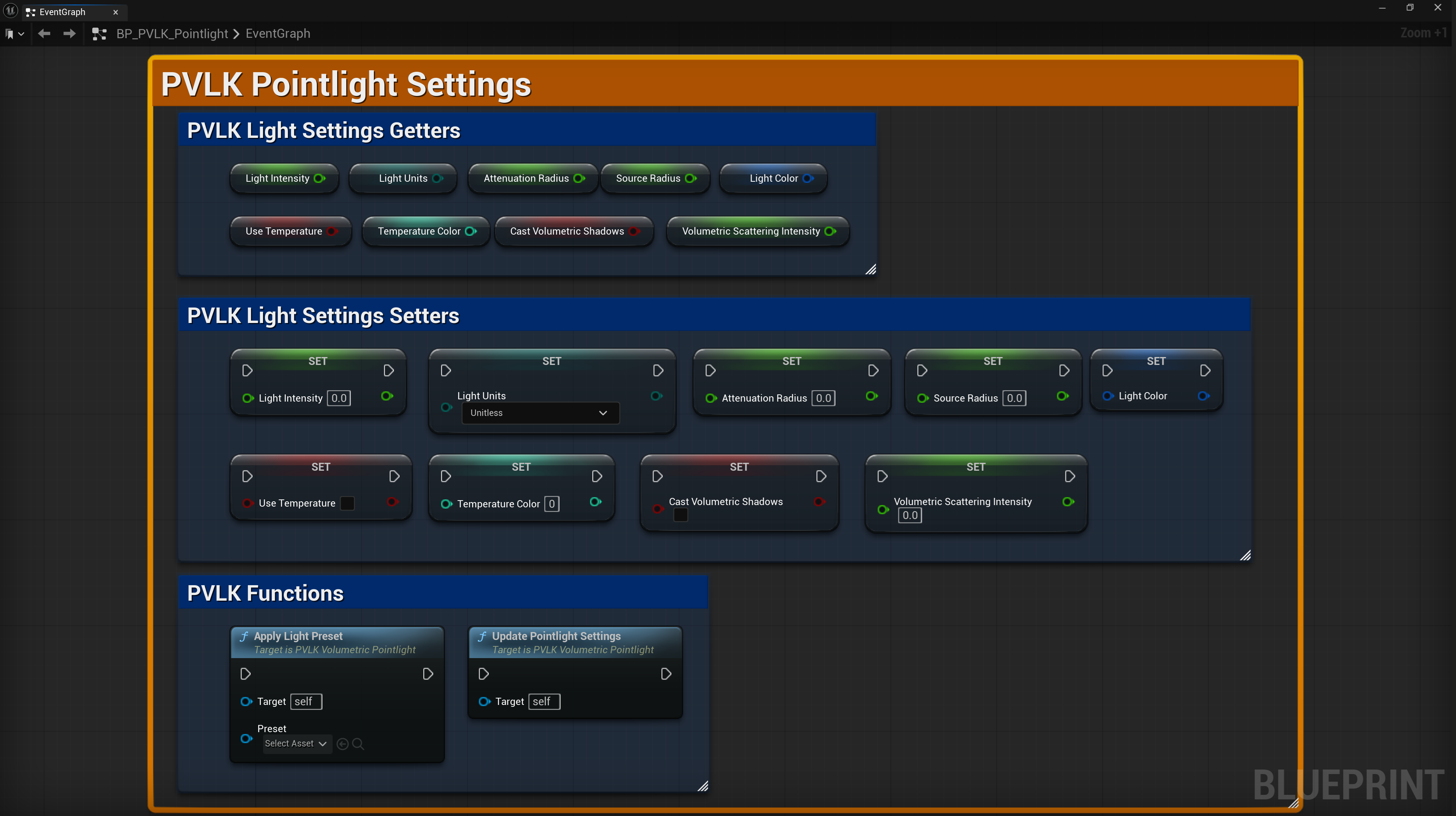This screenshot has height=816, width=1456.
Task: Click exec input pin of SET Use Temperature
Action: (x=247, y=476)
